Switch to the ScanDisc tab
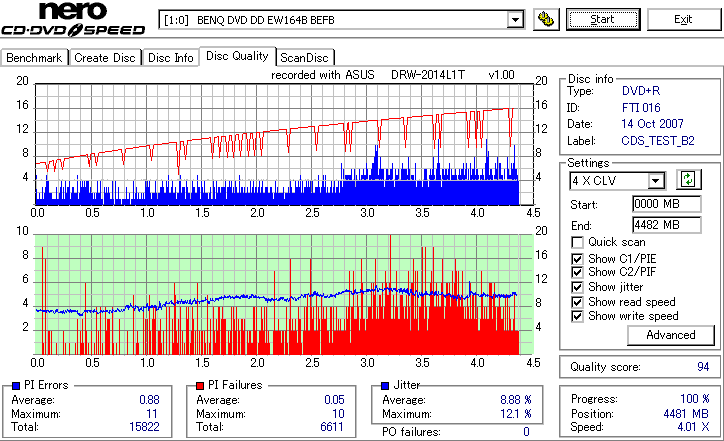Image resolution: width=724 pixels, height=441 pixels. point(305,58)
